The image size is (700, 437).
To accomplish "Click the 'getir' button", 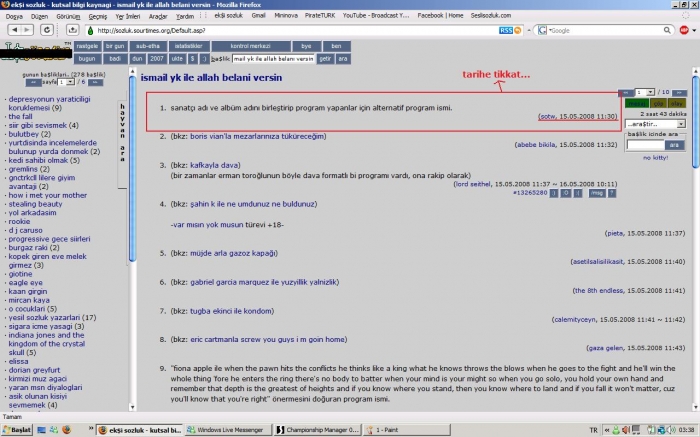I will point(325,59).
